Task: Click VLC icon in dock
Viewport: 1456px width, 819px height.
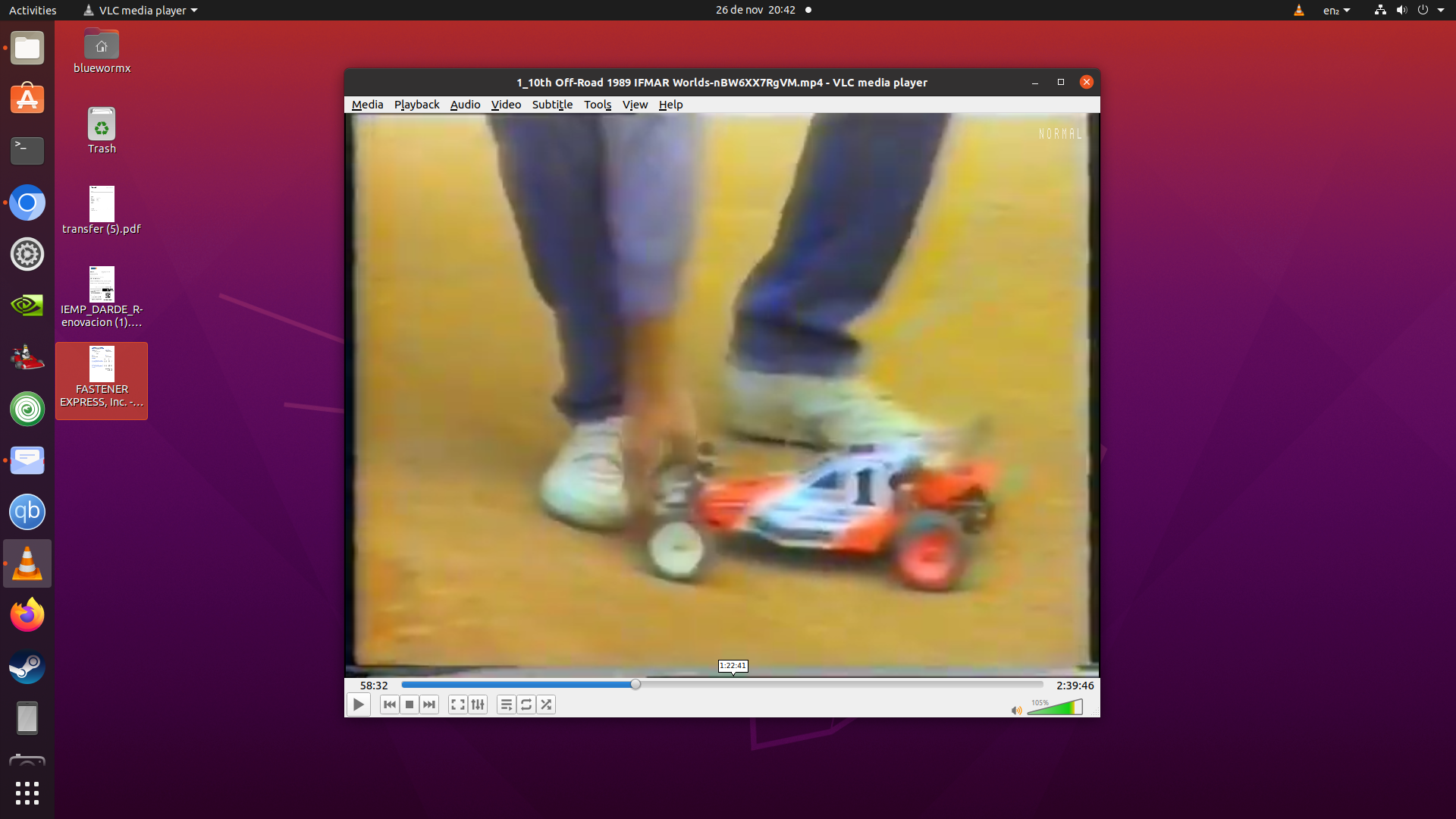Action: [x=27, y=563]
